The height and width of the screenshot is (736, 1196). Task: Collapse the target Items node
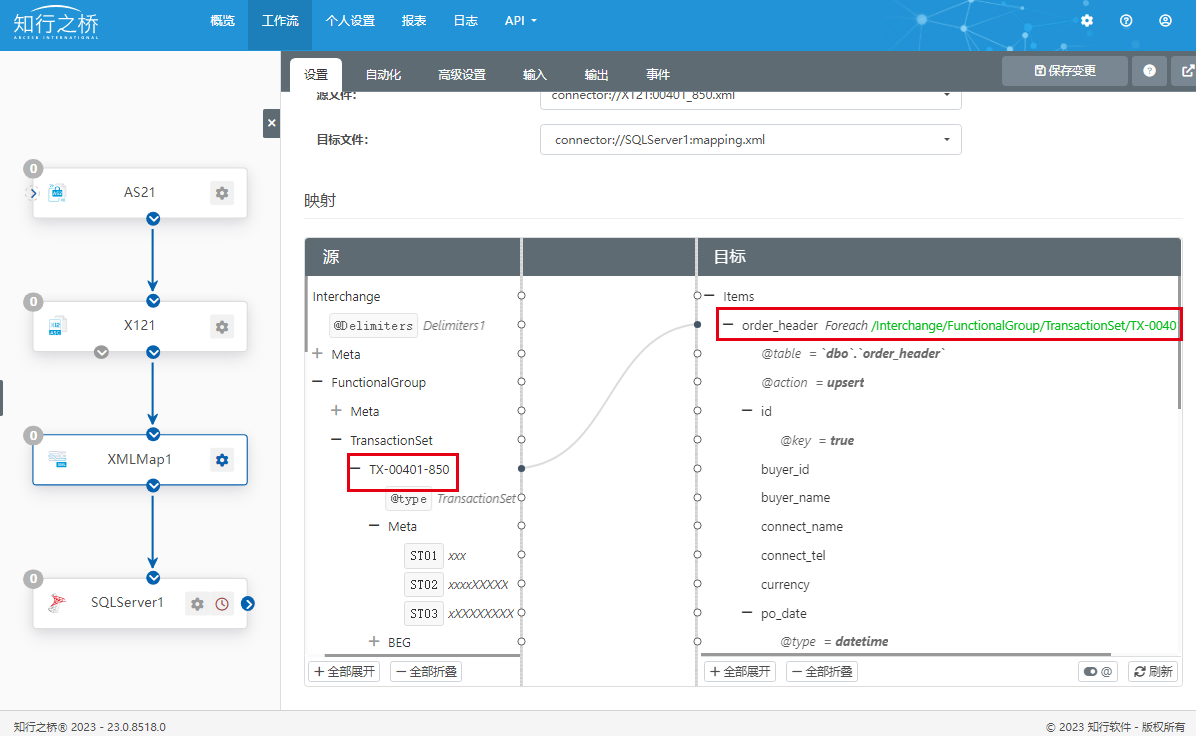[x=709, y=296]
